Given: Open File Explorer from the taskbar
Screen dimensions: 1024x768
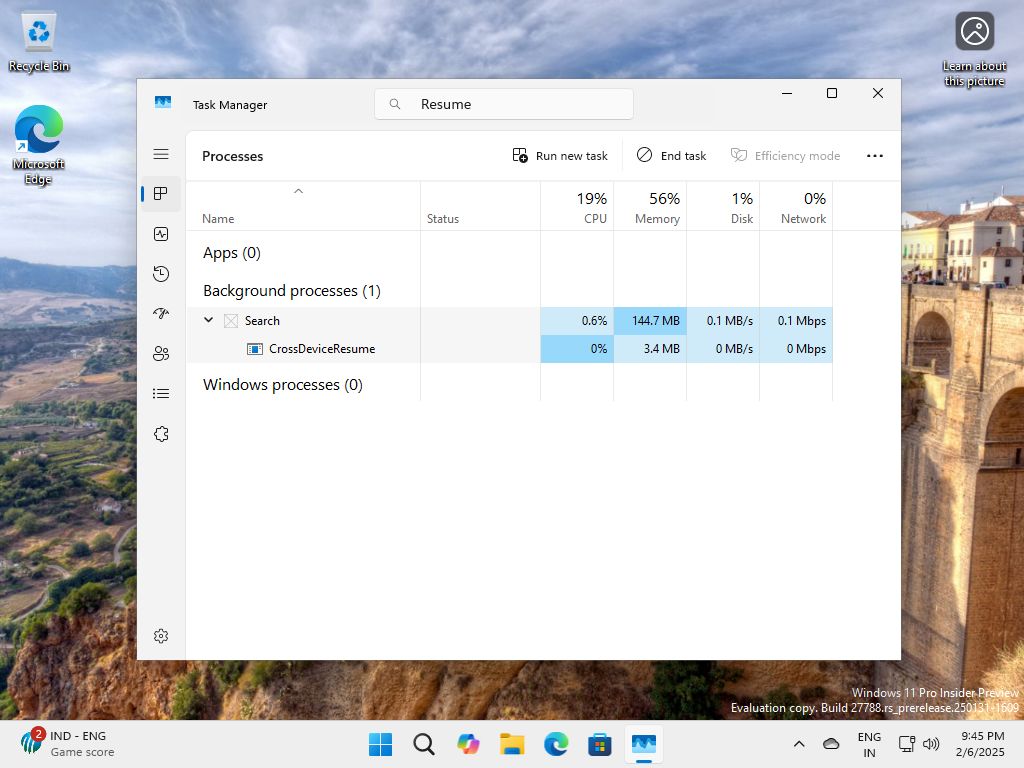Looking at the screenshot, I should coord(512,744).
